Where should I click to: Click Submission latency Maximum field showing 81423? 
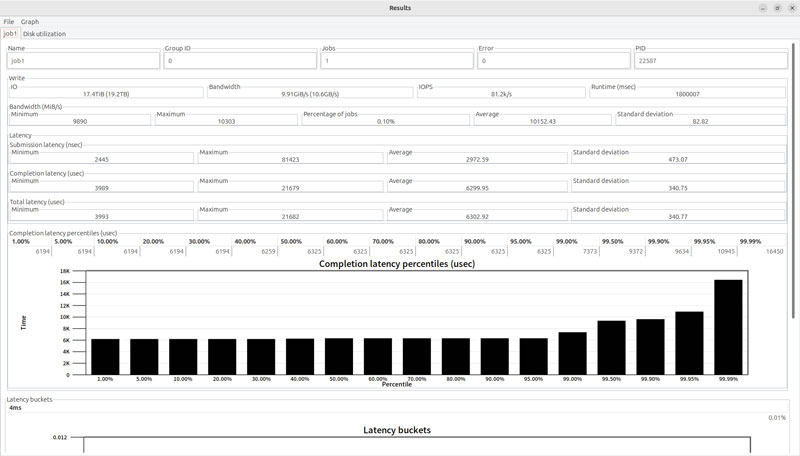coord(290,158)
